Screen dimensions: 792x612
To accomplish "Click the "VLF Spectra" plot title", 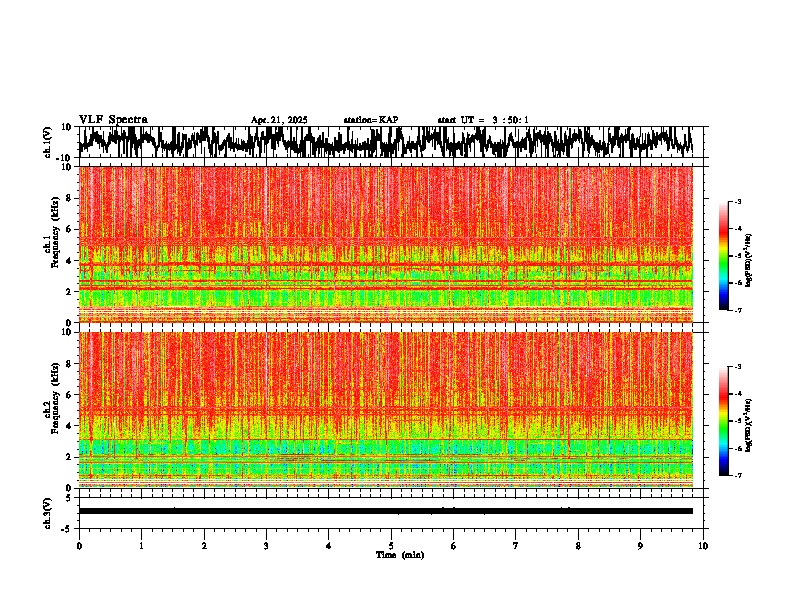I will 113,119.
